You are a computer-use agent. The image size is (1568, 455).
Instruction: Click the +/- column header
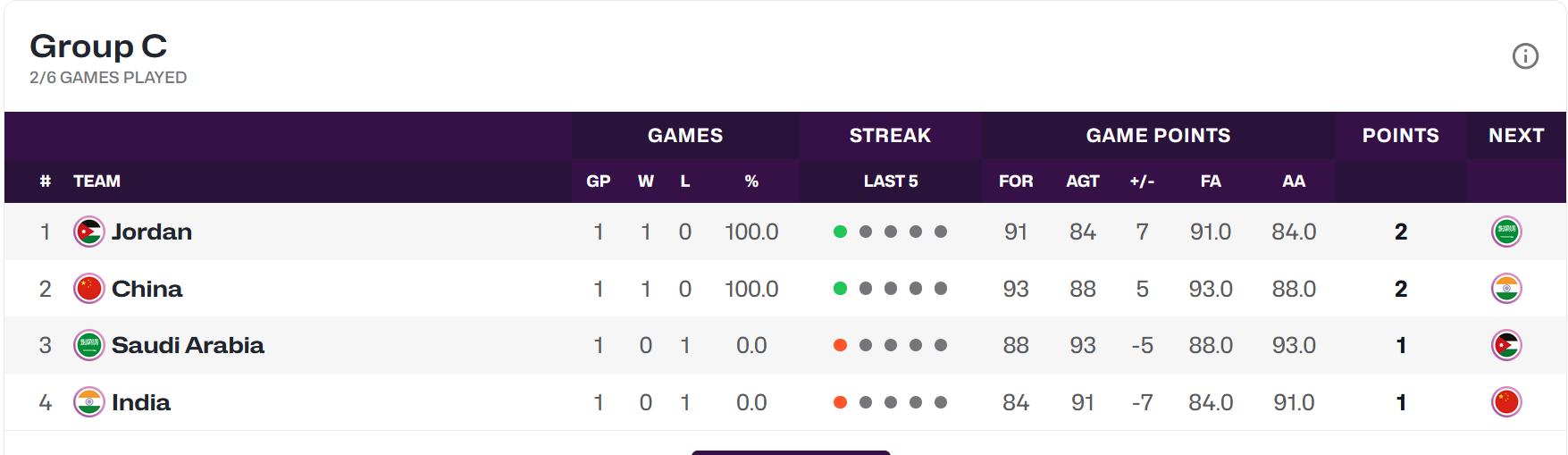(x=1142, y=181)
